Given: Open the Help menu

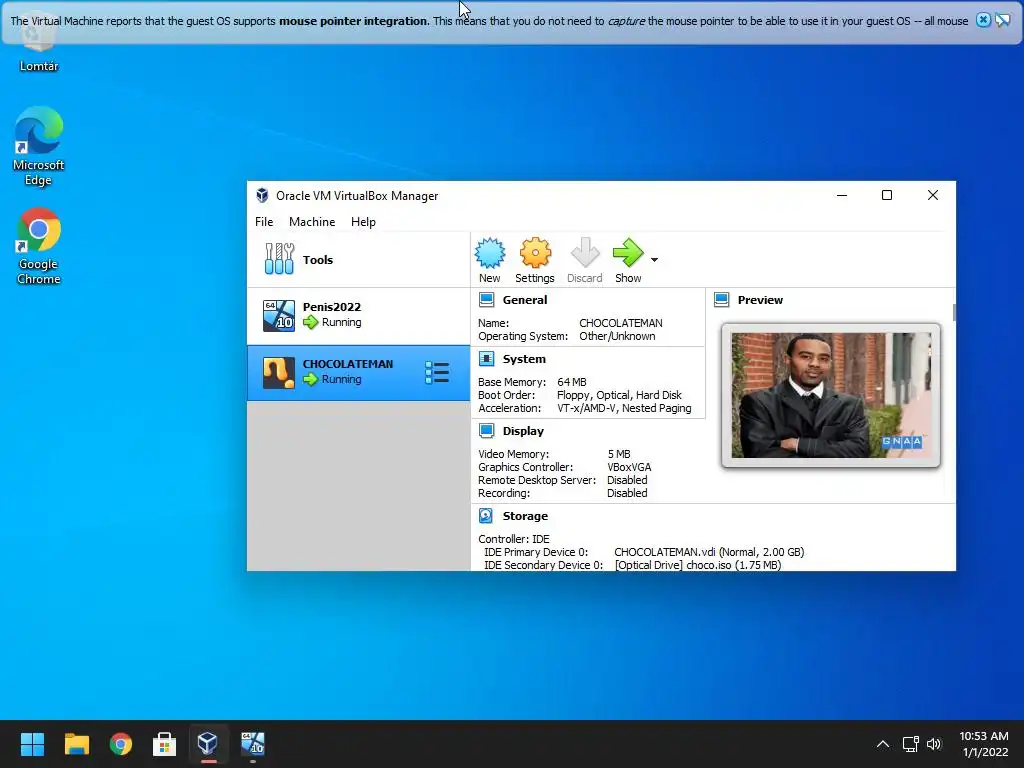Looking at the screenshot, I should coord(363,222).
